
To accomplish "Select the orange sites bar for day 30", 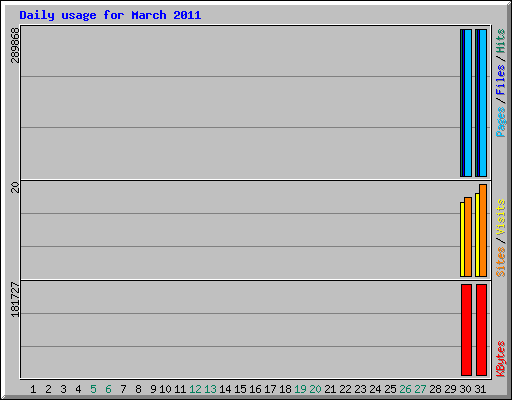I will [x=468, y=237].
